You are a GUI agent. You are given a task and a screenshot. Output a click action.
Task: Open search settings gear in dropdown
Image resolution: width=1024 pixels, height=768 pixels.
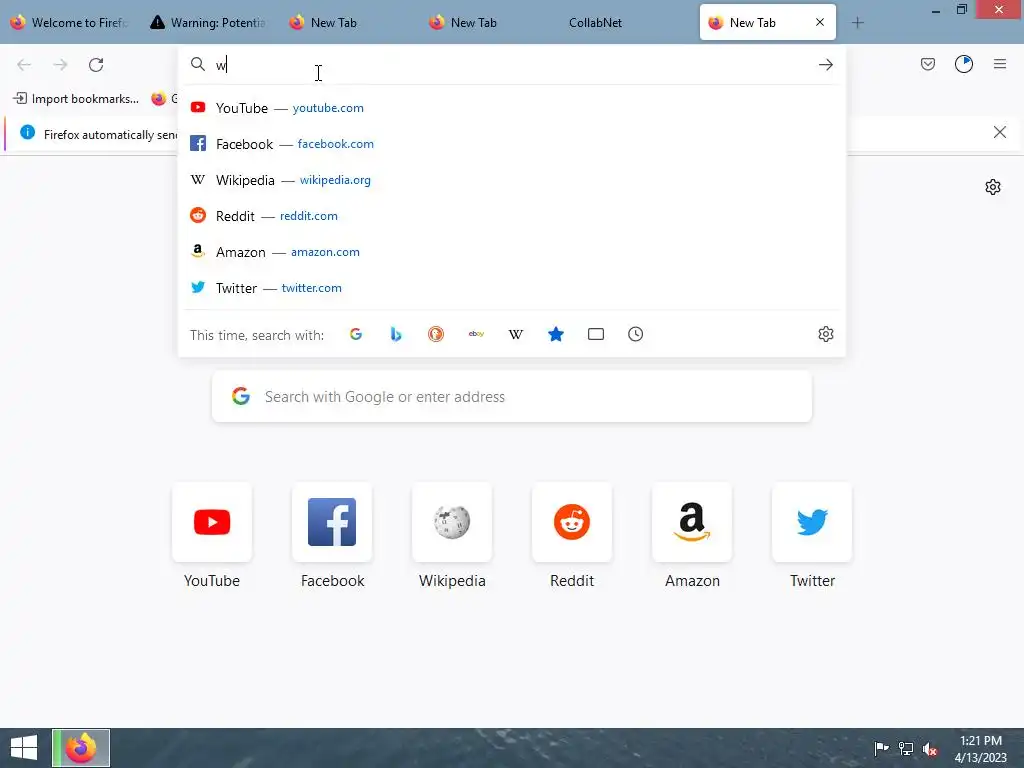pos(825,334)
